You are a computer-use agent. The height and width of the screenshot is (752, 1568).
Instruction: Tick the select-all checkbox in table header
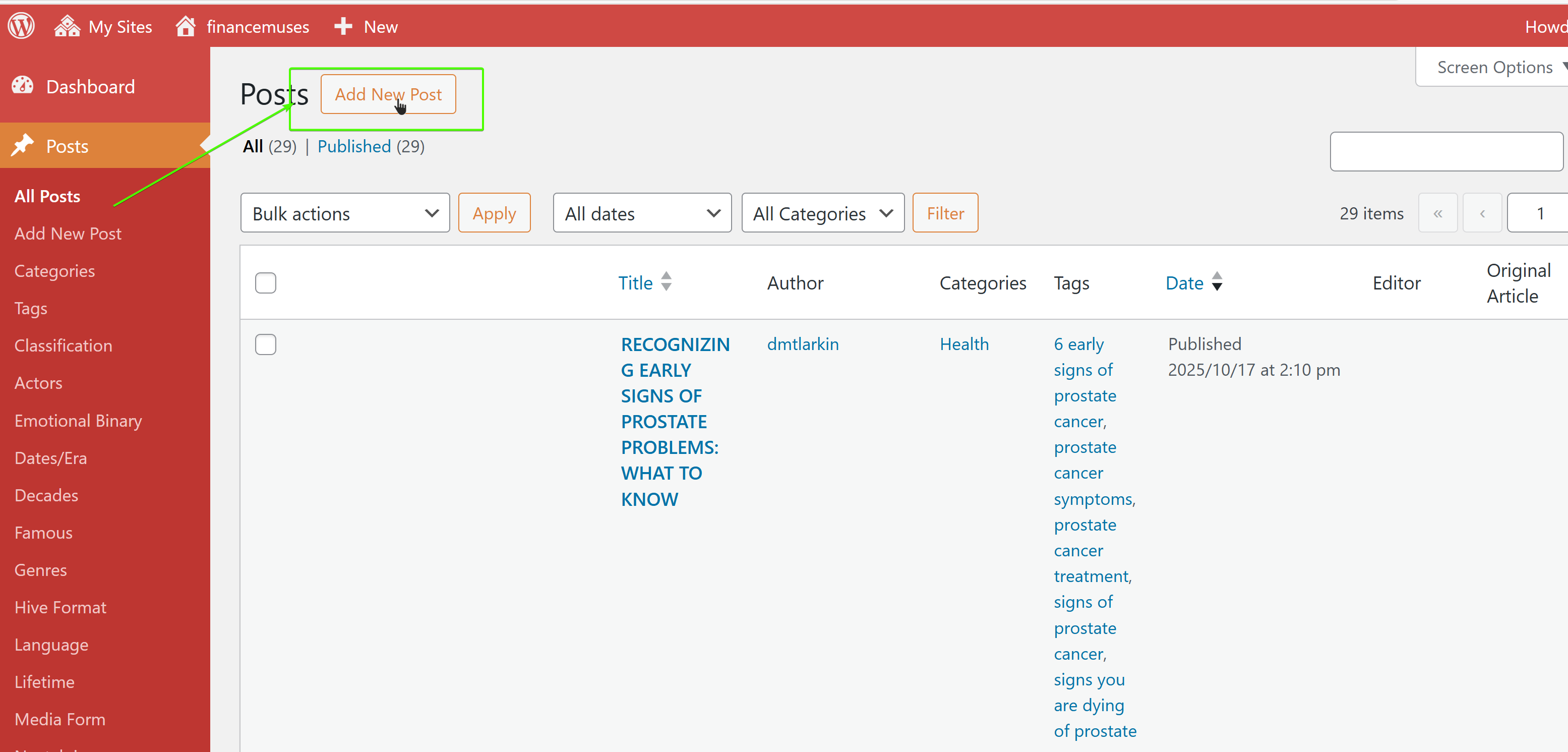(265, 283)
